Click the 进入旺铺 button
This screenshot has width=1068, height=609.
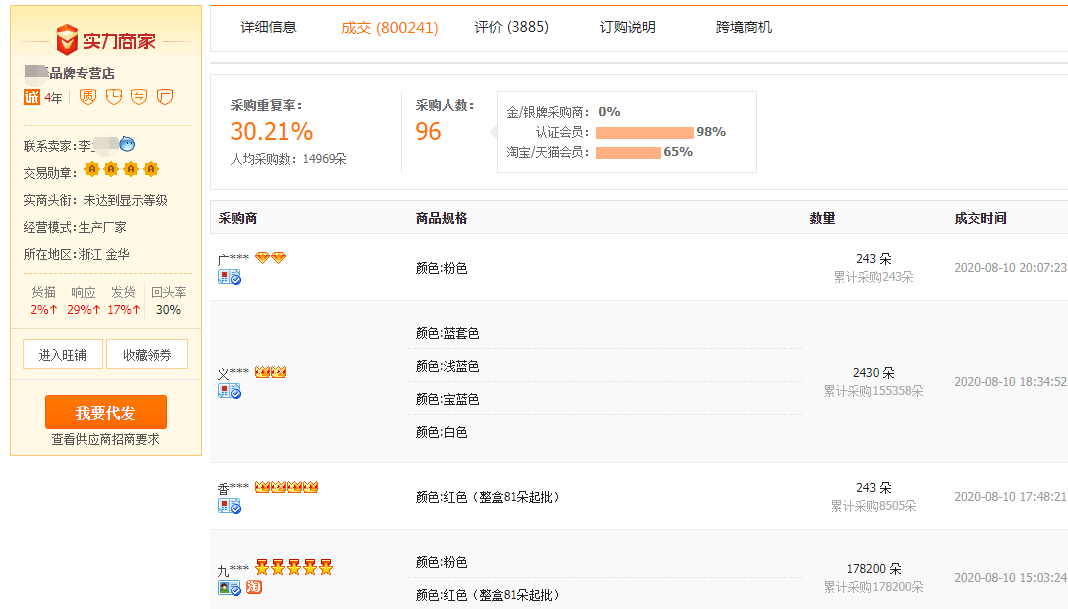[62, 353]
